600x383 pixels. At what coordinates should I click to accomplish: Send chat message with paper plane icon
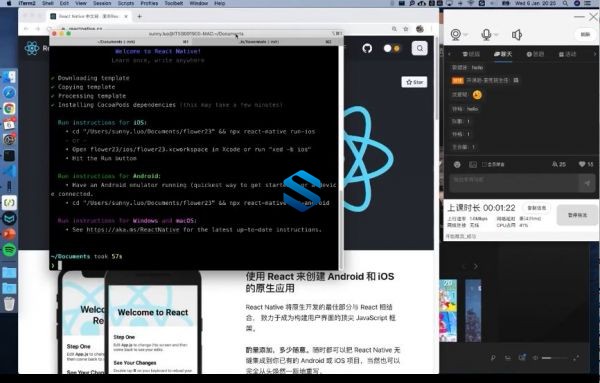pos(587,183)
